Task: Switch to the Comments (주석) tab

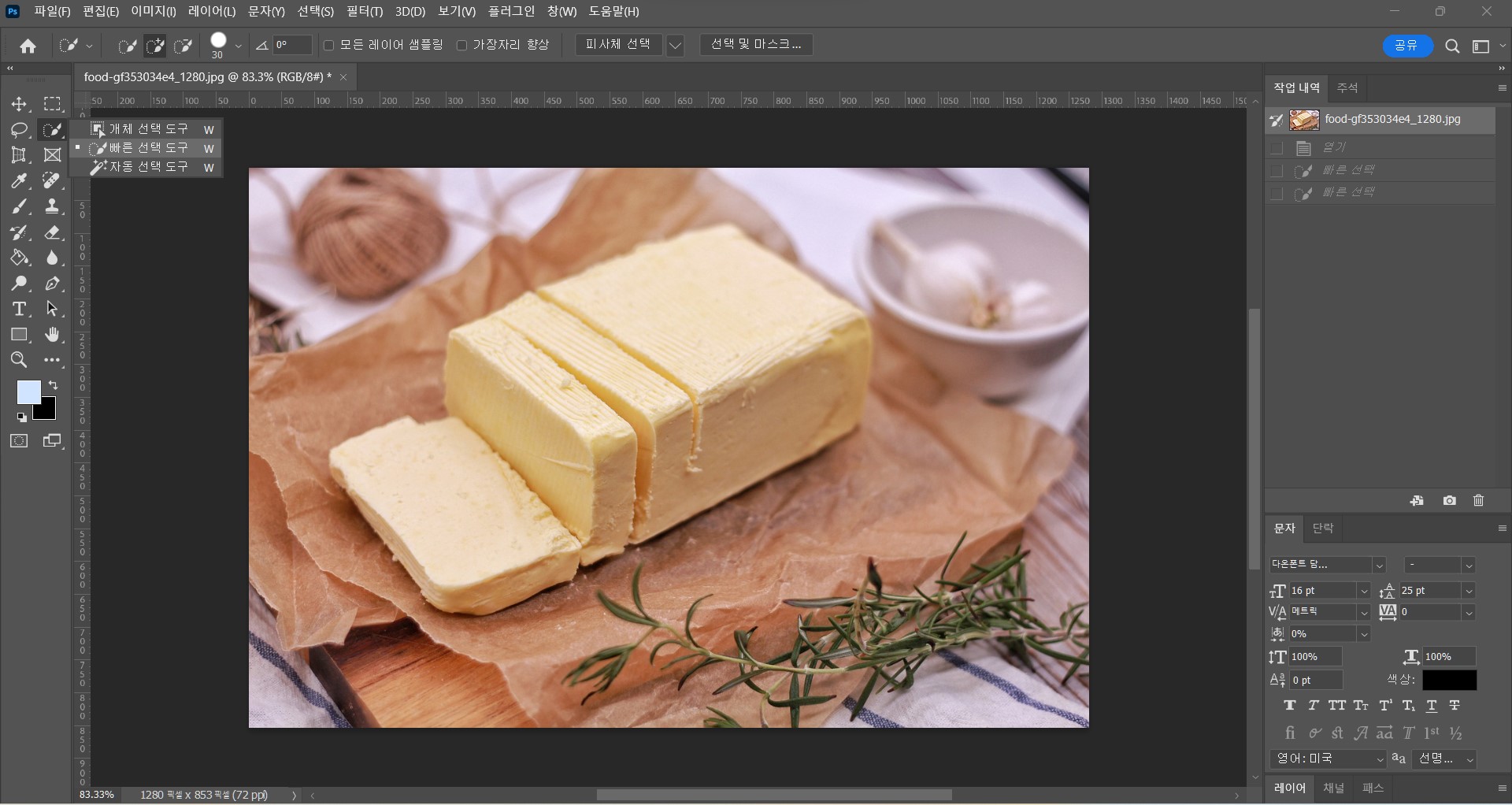Action: [1347, 87]
